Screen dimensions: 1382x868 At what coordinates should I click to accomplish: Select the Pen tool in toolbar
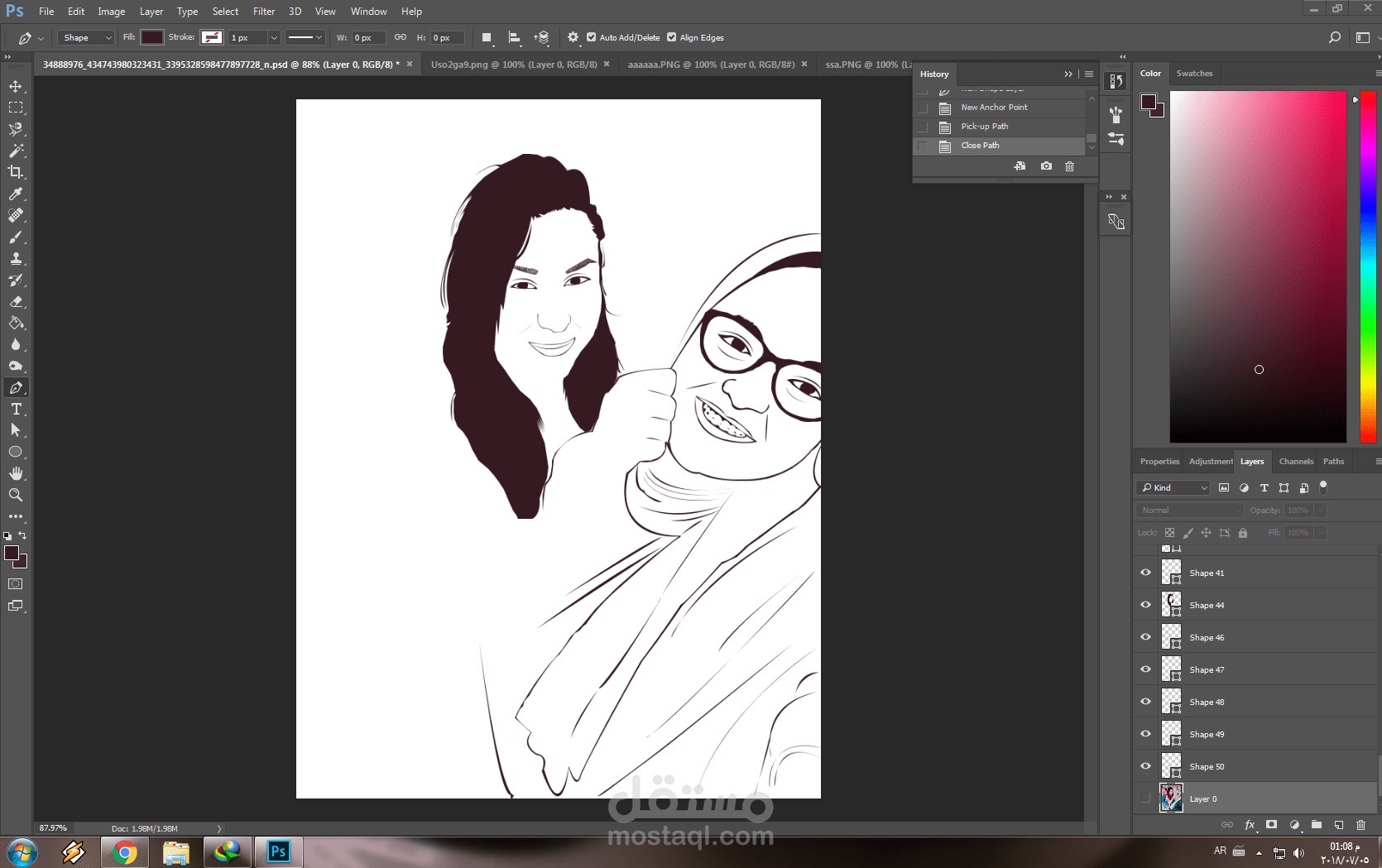point(16,387)
